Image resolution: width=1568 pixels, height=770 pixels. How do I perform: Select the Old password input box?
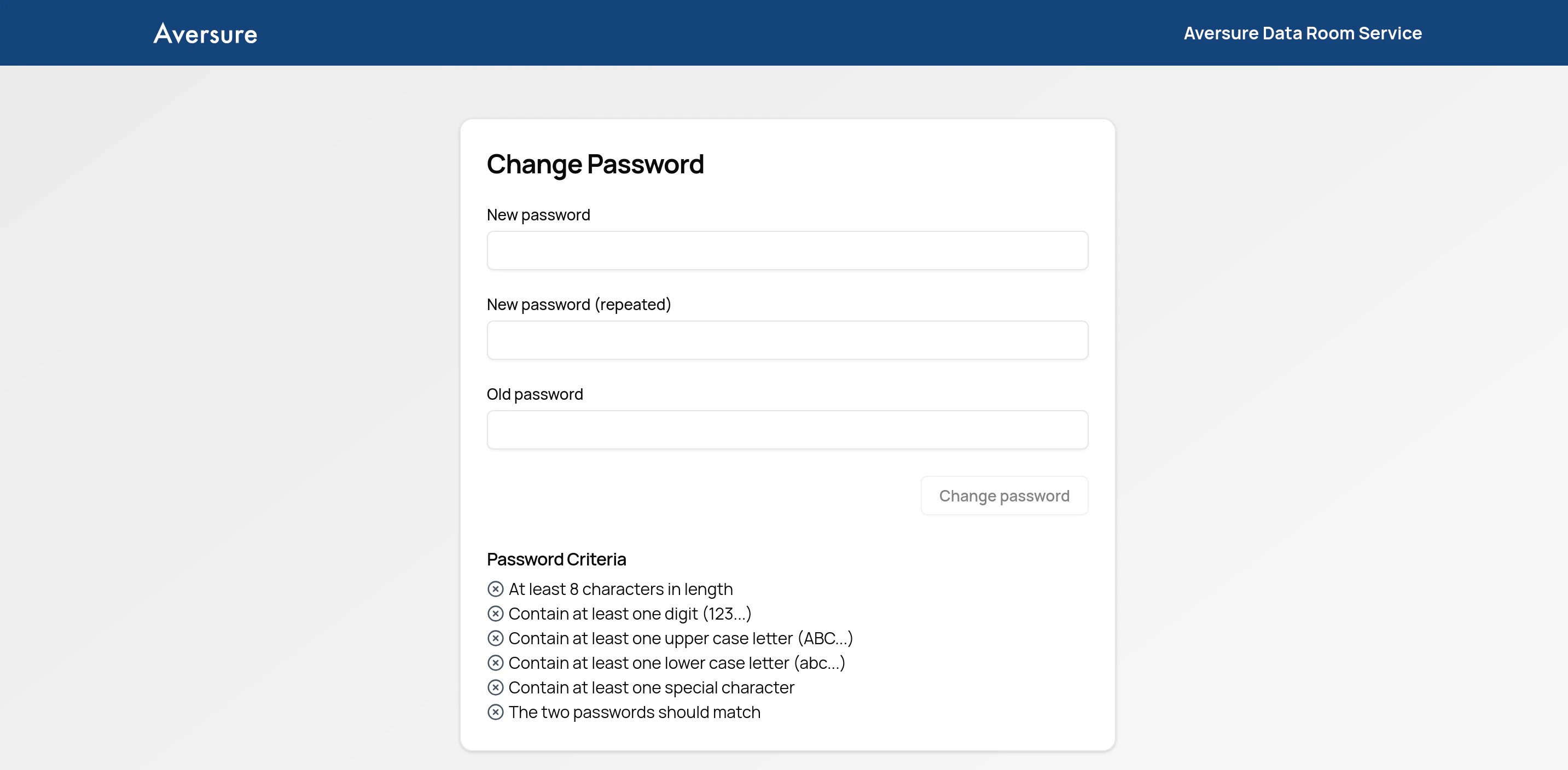pos(787,429)
